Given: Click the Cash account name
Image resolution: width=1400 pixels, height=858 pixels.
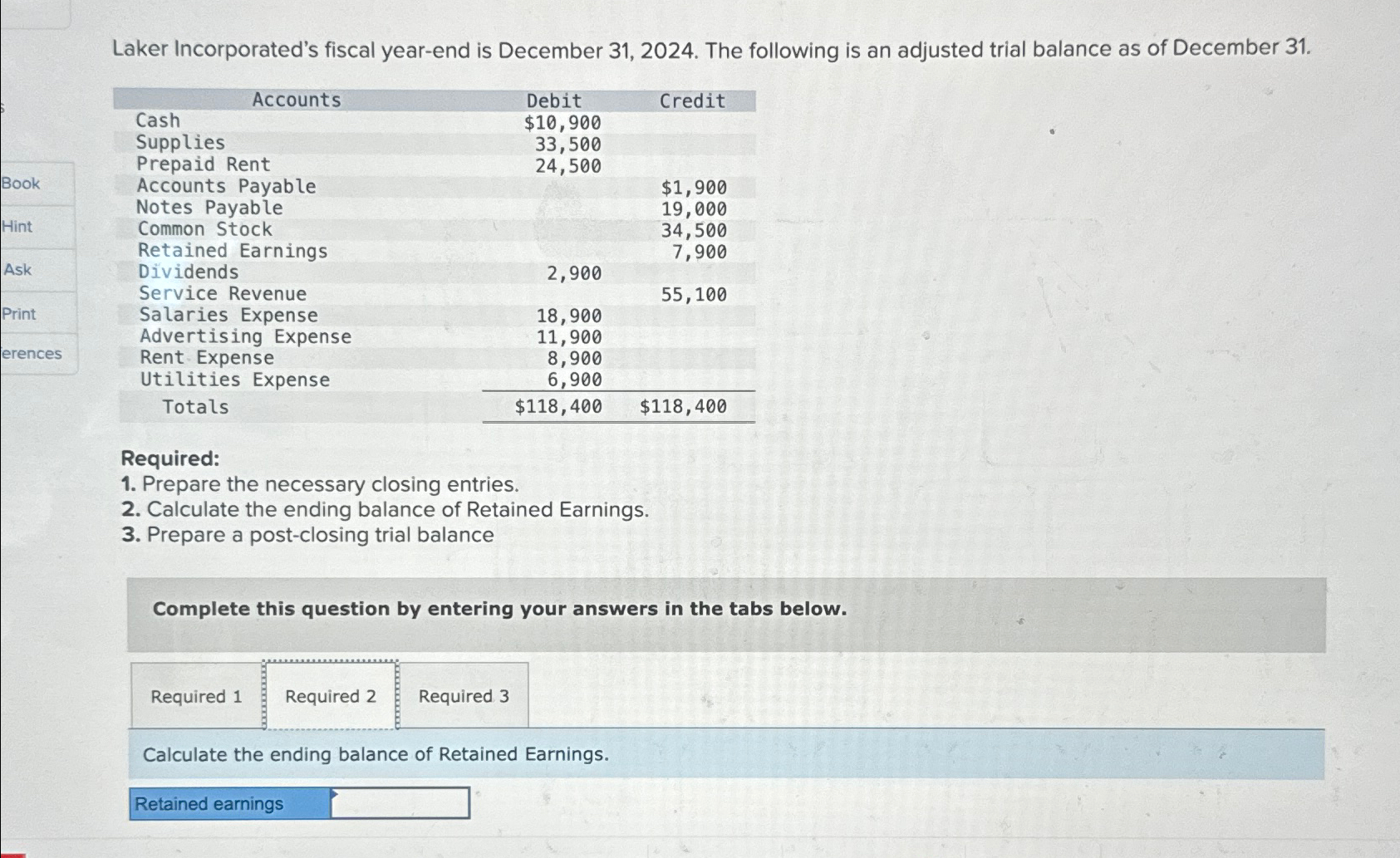Looking at the screenshot, I should click(158, 121).
